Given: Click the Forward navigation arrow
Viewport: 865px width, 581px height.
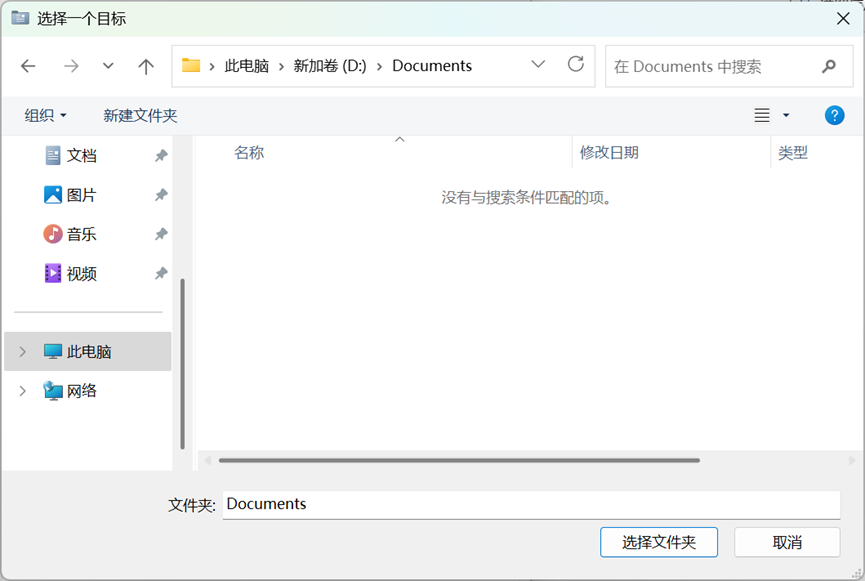Looking at the screenshot, I should 71,66.
